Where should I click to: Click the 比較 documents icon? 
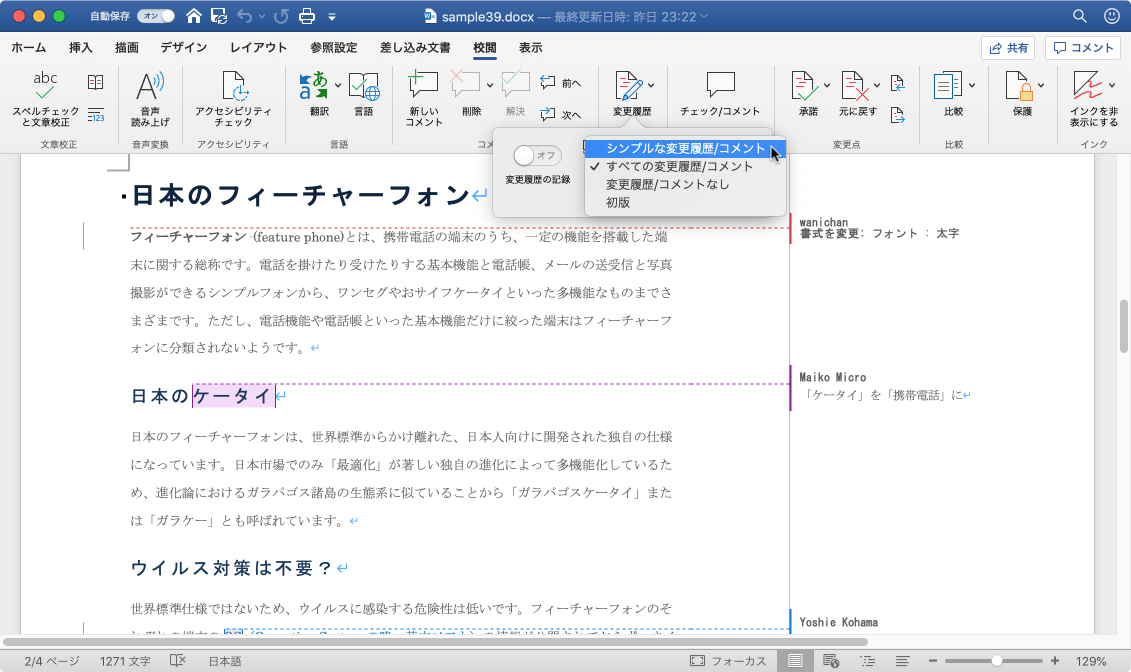coord(947,88)
